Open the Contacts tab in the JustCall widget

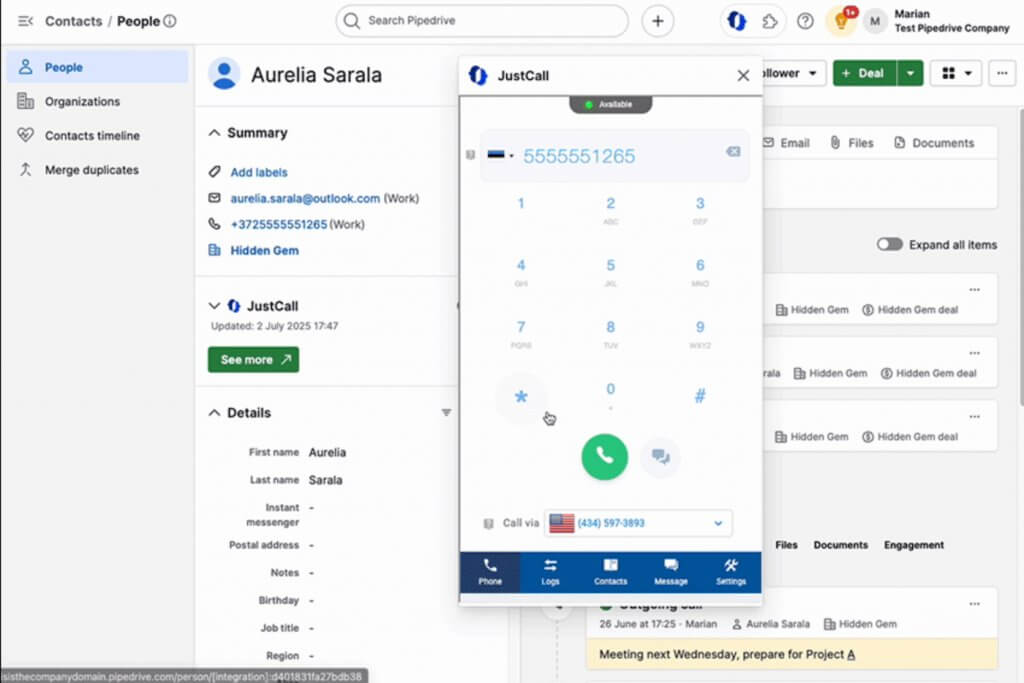pos(611,572)
